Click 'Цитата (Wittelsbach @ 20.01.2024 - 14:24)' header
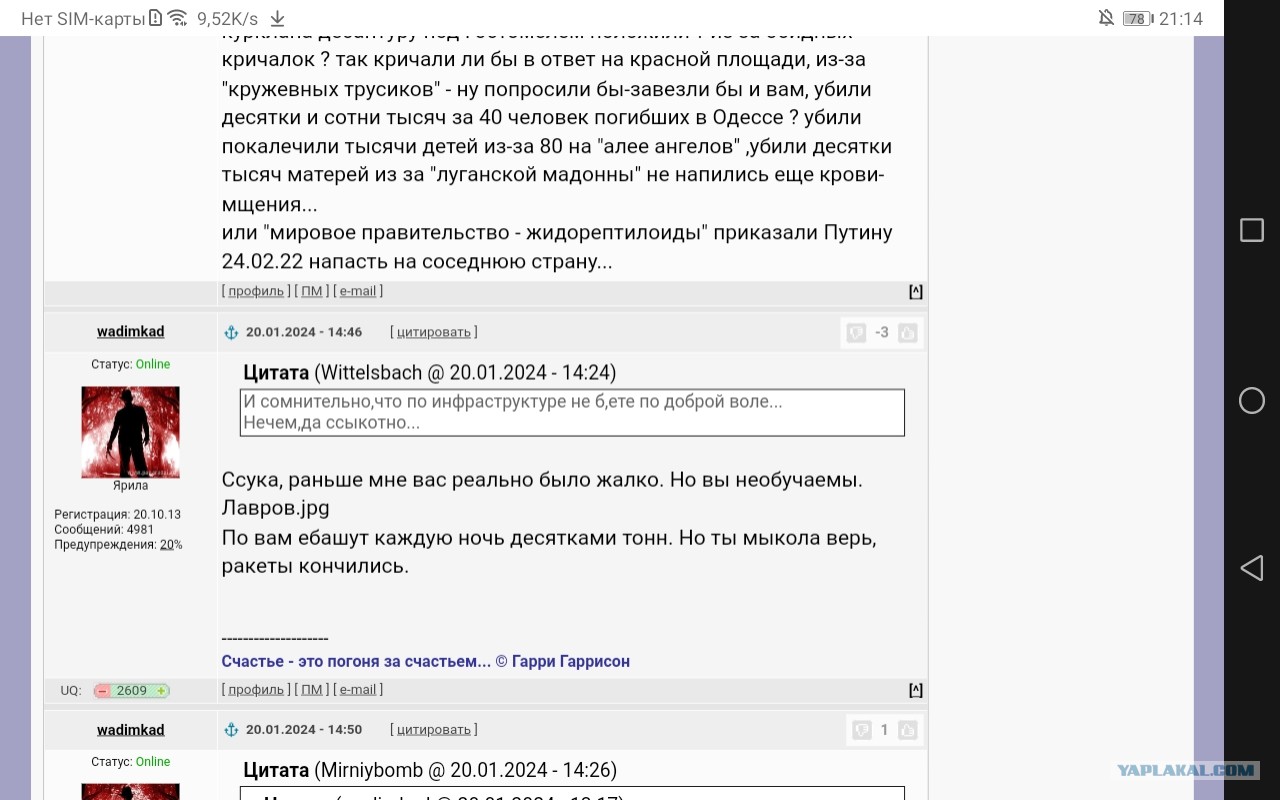Screen dimensions: 1280x800 pyautogui.click(x=430, y=373)
